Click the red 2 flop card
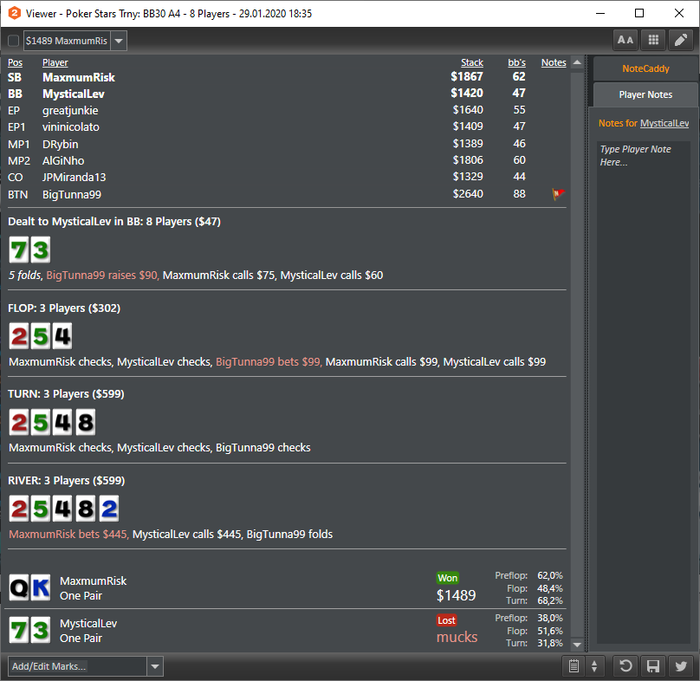 coord(19,336)
